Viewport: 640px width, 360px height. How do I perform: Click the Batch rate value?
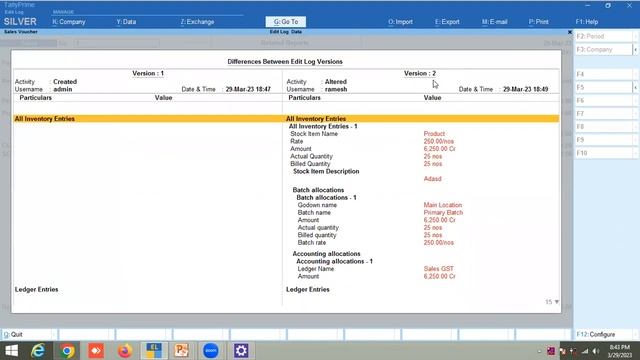coord(438,242)
